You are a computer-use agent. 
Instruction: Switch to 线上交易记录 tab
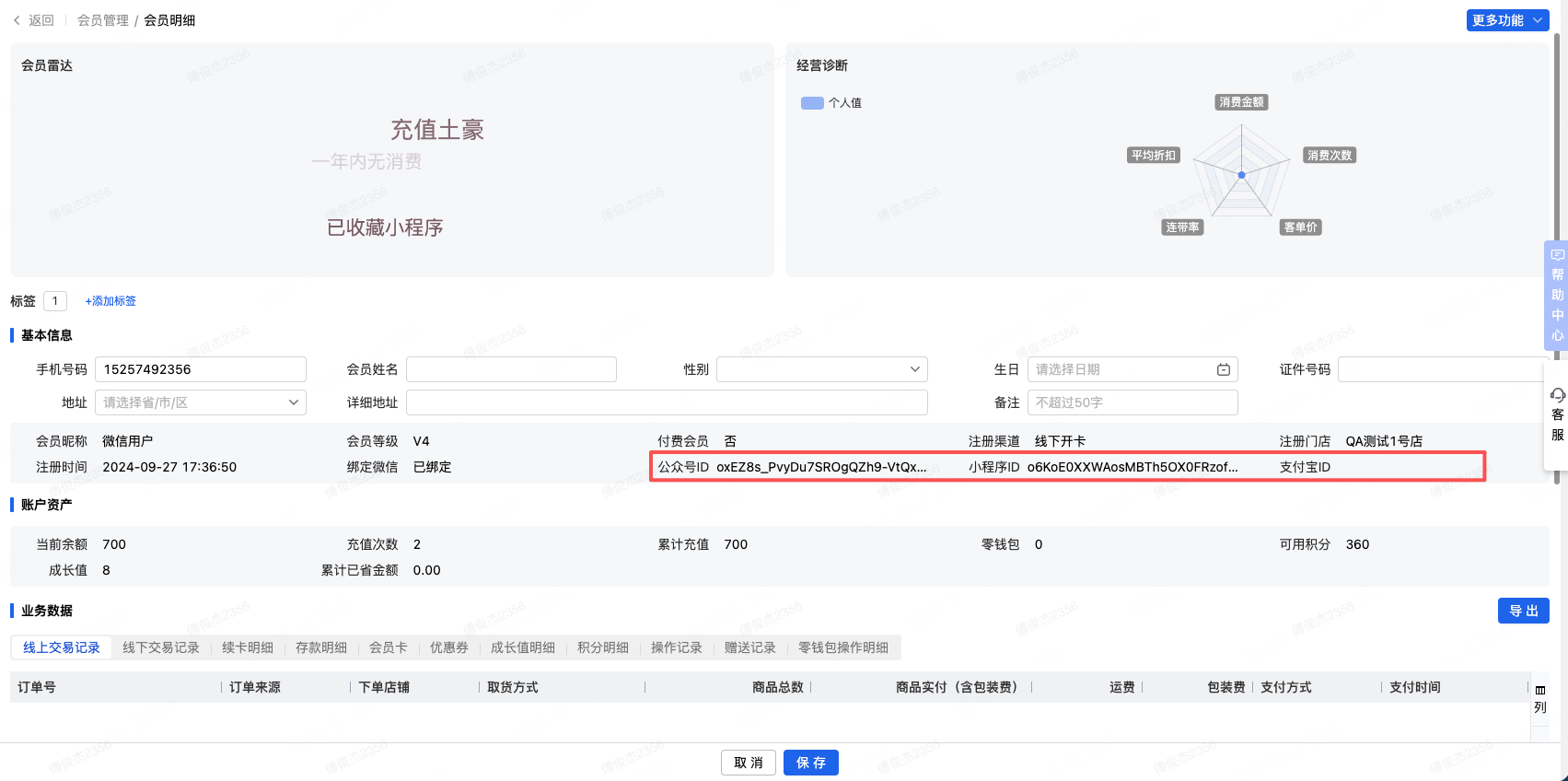point(62,647)
